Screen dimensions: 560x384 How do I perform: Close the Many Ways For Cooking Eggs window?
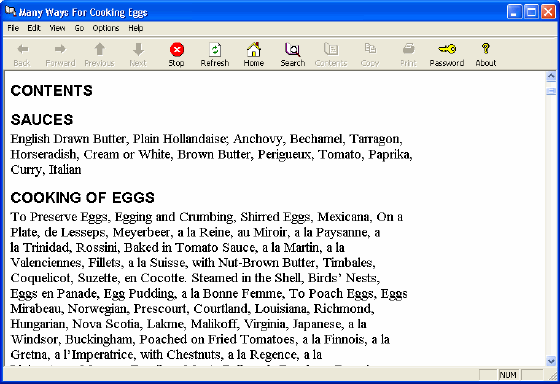click(x=548, y=12)
